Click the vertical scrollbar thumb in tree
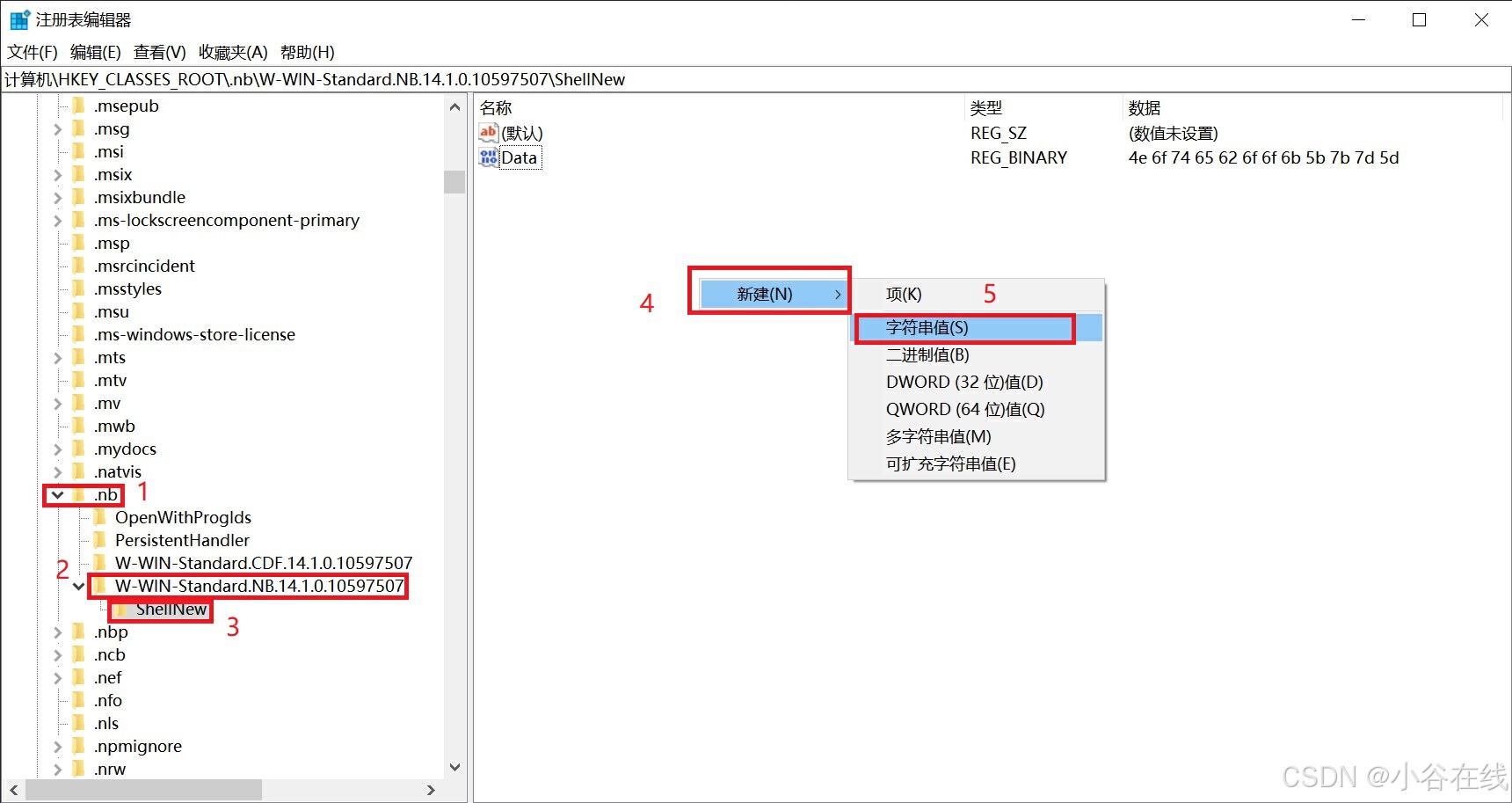 (x=454, y=181)
